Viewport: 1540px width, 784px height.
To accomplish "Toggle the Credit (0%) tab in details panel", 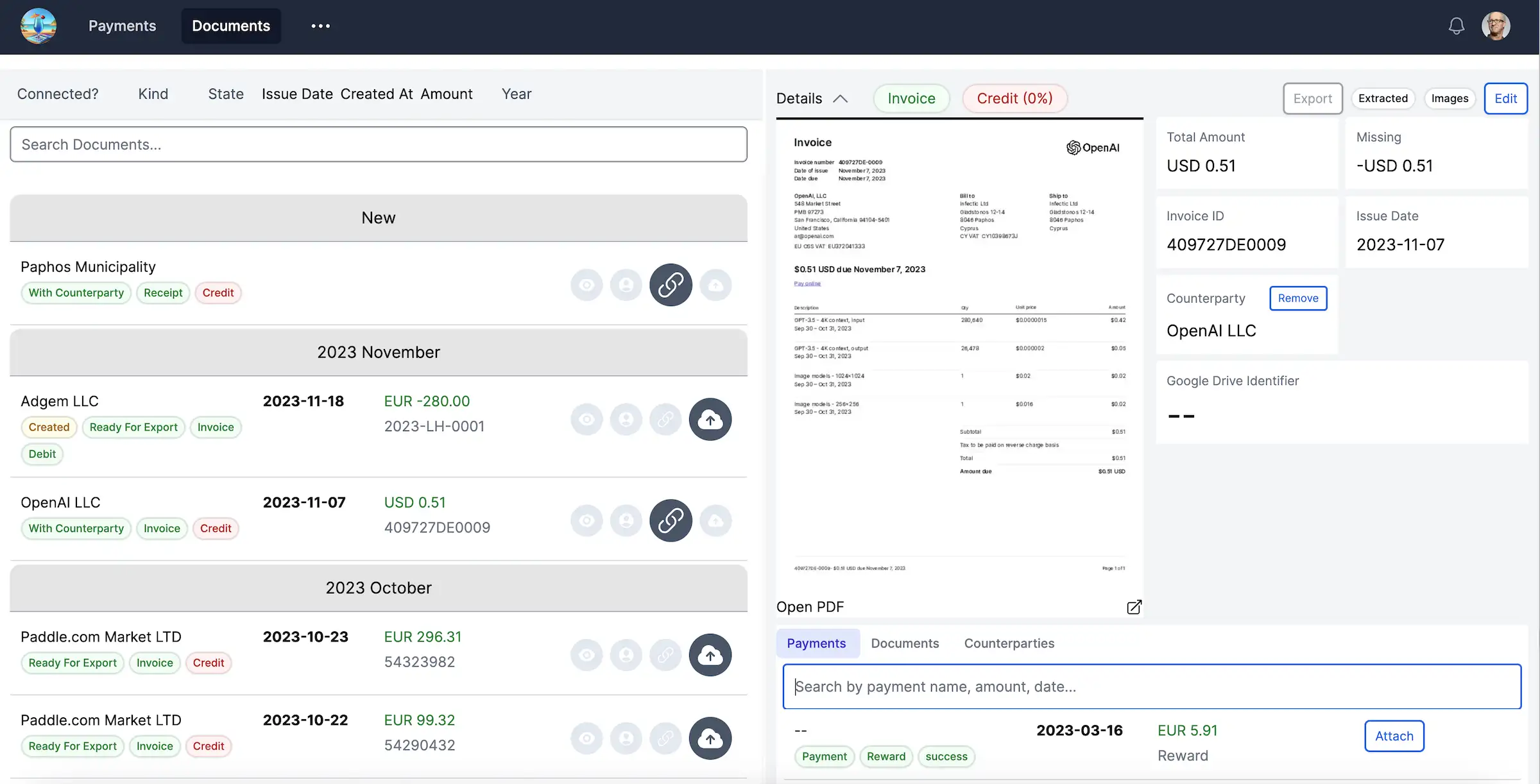I will 1015,98.
